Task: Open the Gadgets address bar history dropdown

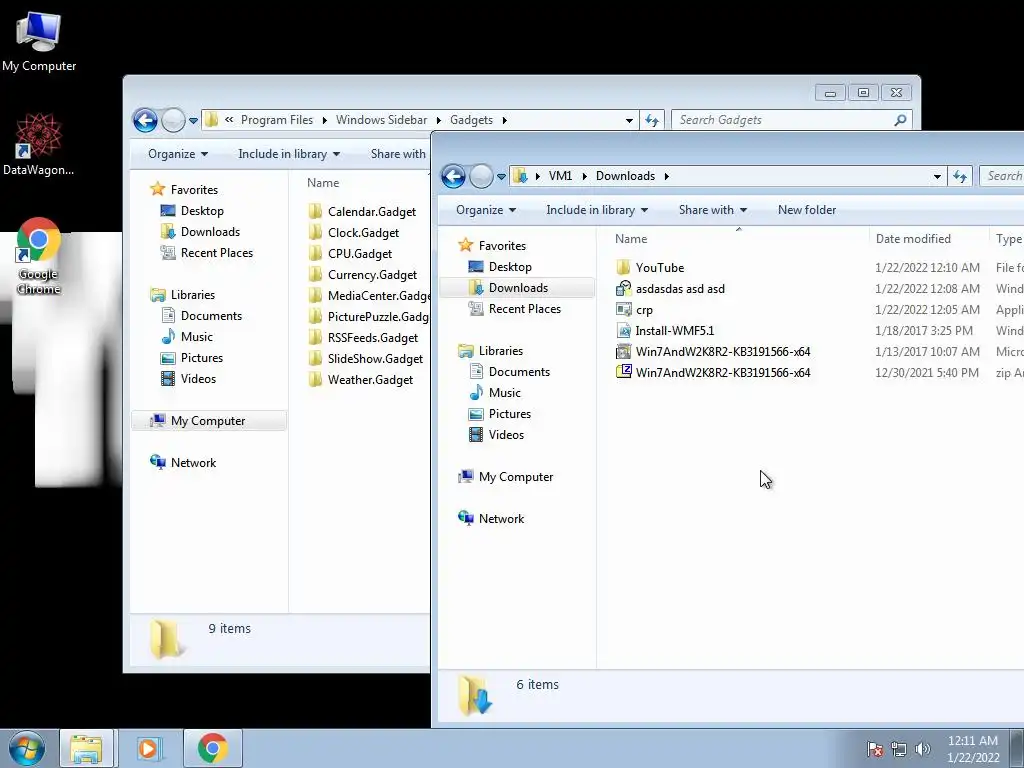Action: click(x=629, y=120)
